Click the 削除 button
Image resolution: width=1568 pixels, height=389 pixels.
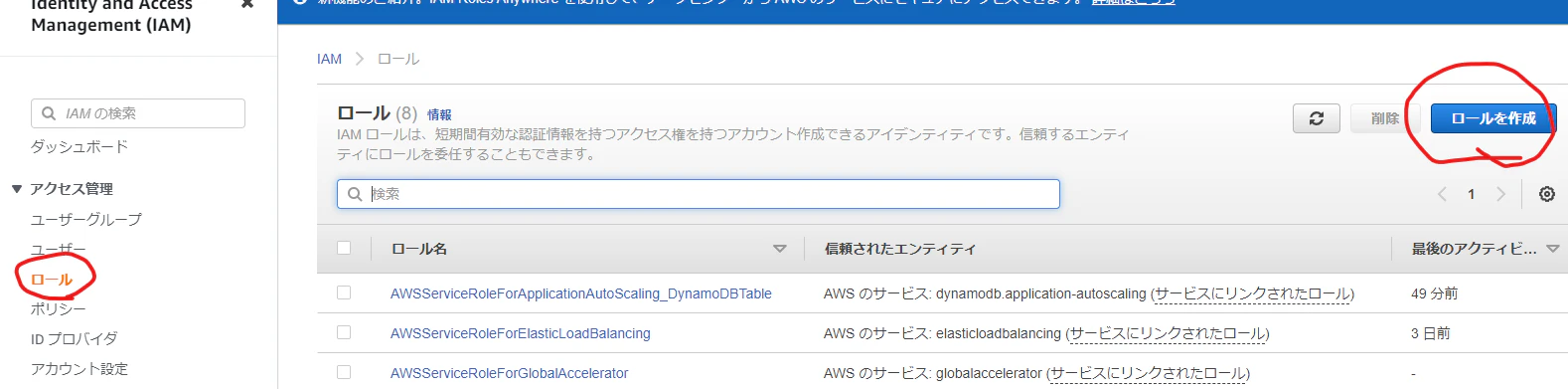tap(1385, 118)
